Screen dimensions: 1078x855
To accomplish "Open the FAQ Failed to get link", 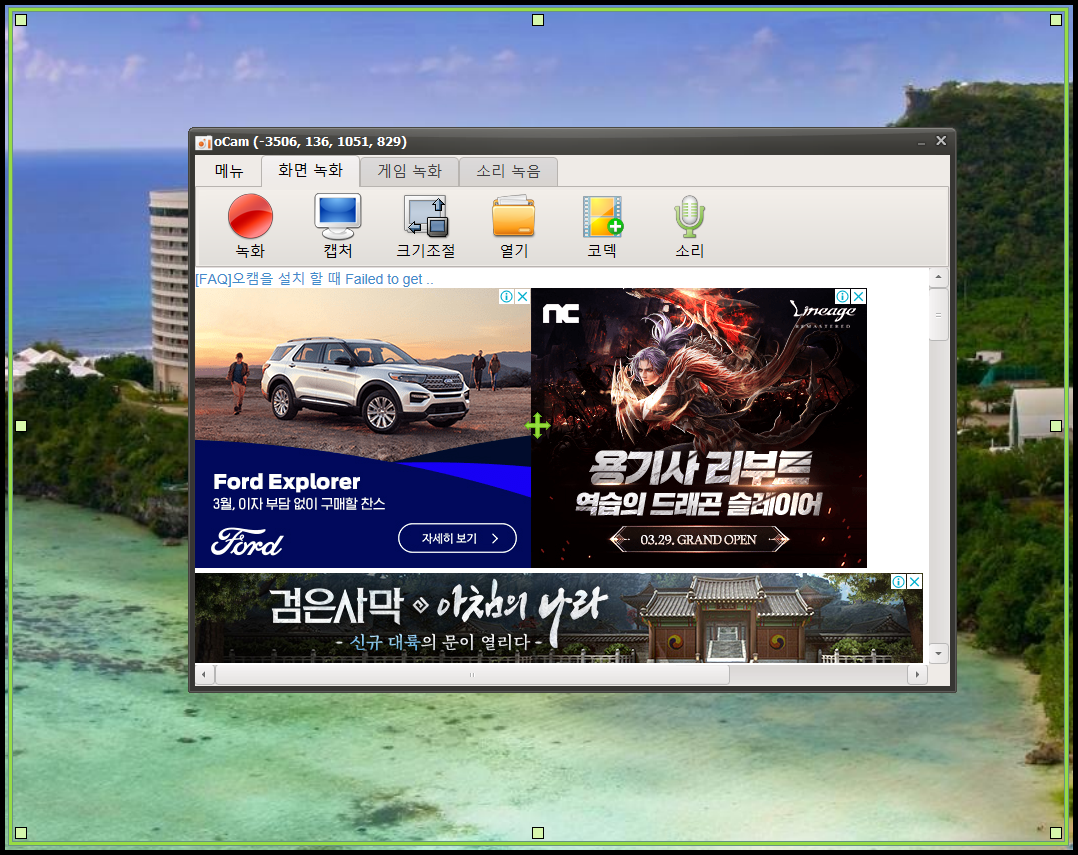I will point(314,279).
